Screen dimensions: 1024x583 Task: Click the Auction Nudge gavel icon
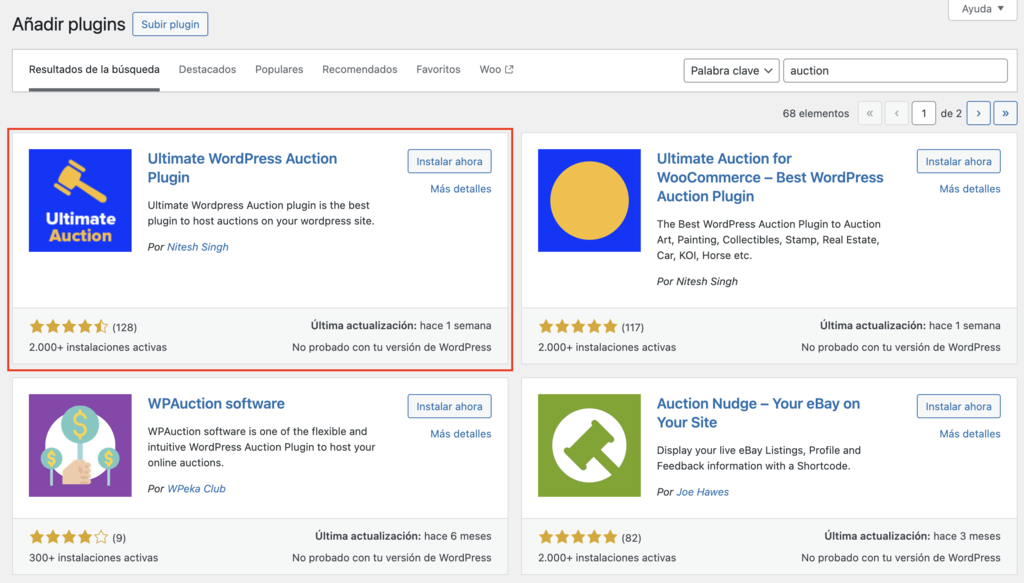tap(589, 446)
